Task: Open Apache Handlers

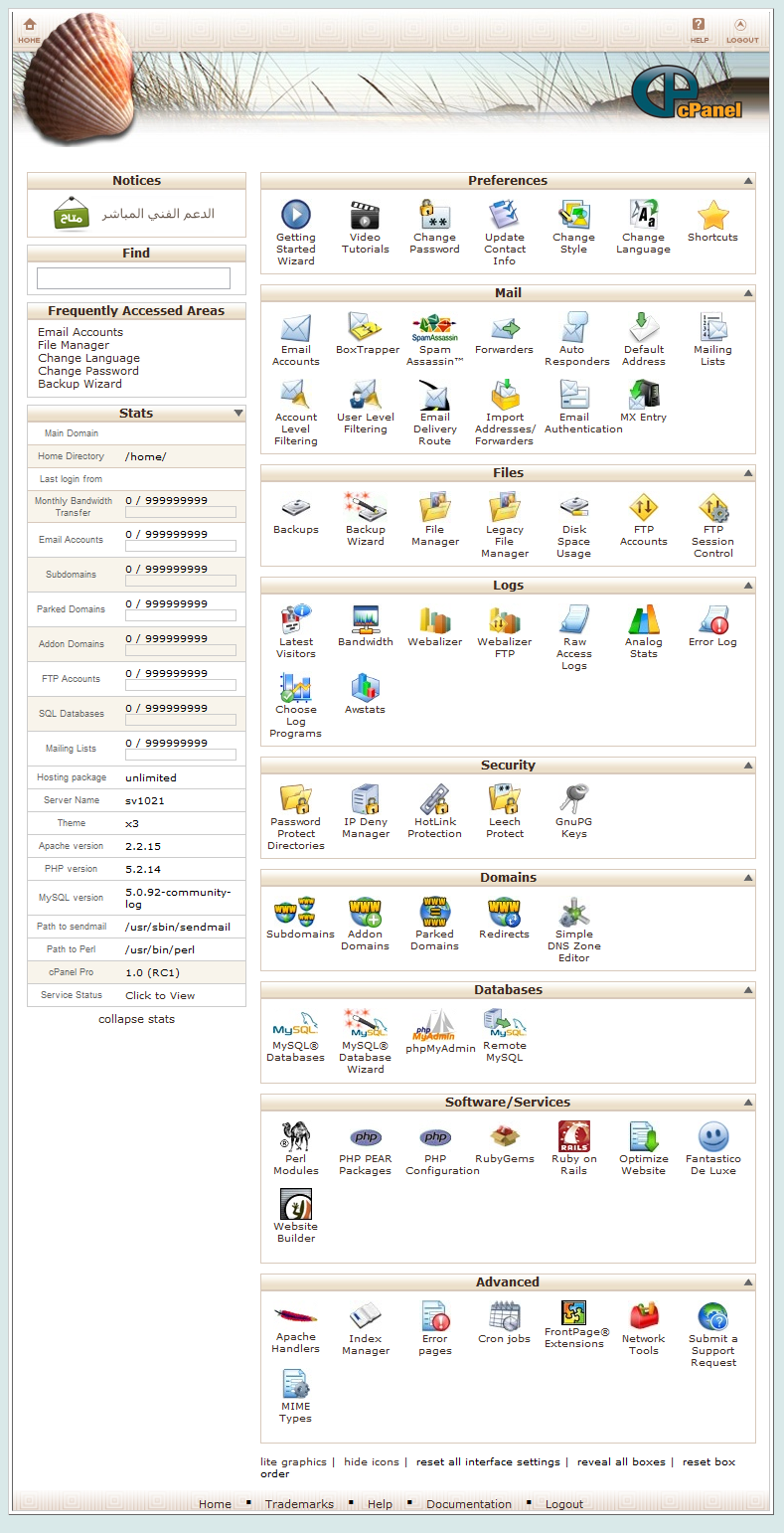Action: pos(296,1316)
